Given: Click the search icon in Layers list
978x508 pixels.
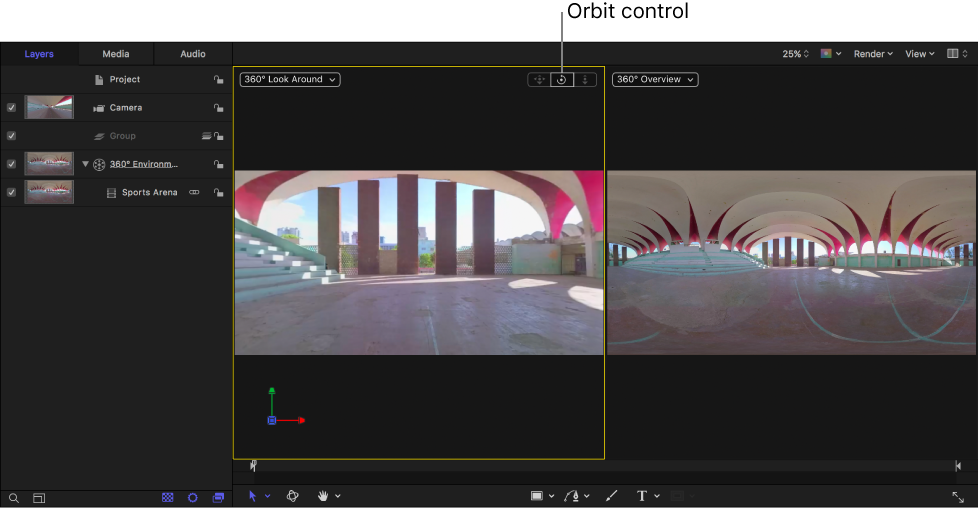Looking at the screenshot, I should (x=14, y=498).
